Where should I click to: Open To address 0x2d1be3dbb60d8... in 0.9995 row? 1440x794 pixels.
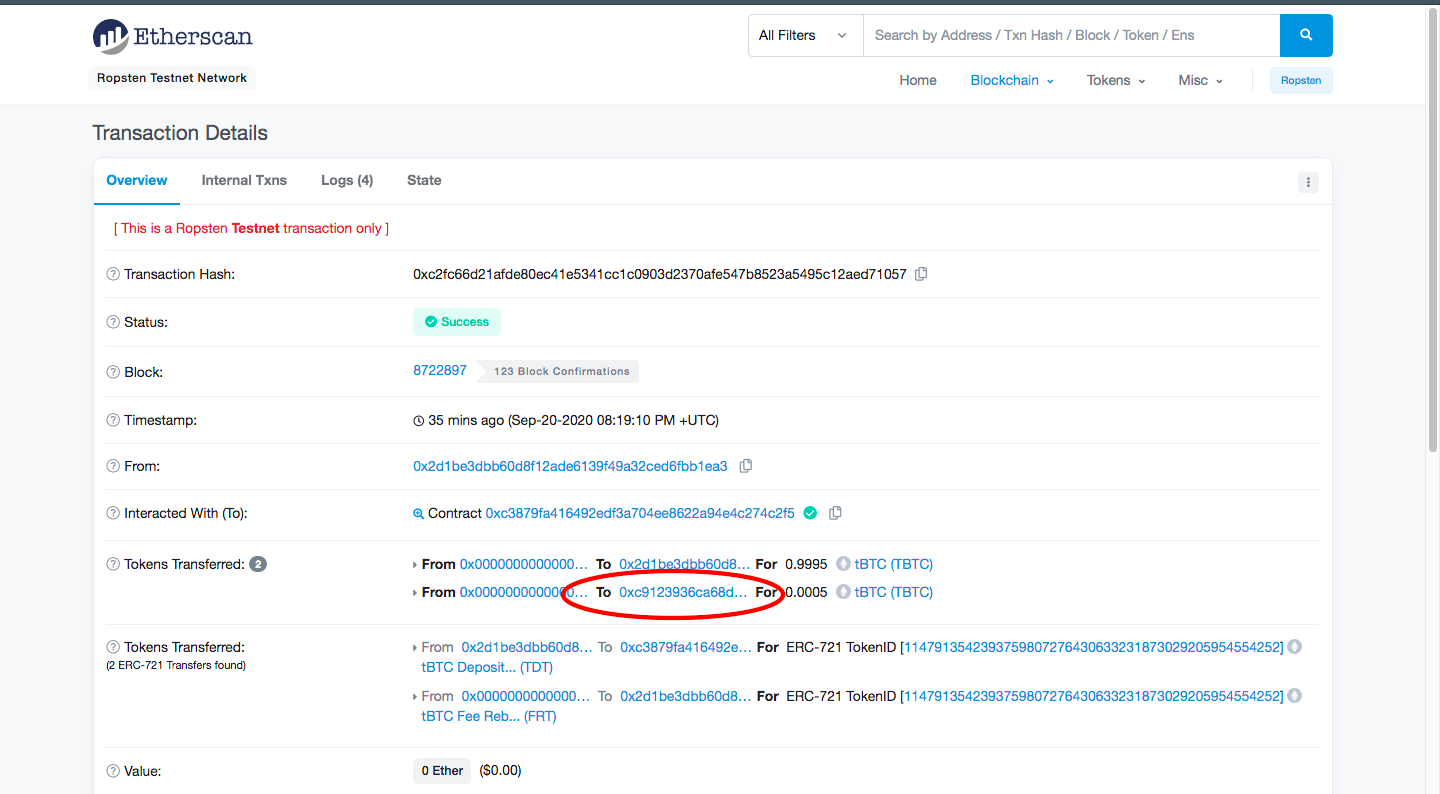[685, 564]
